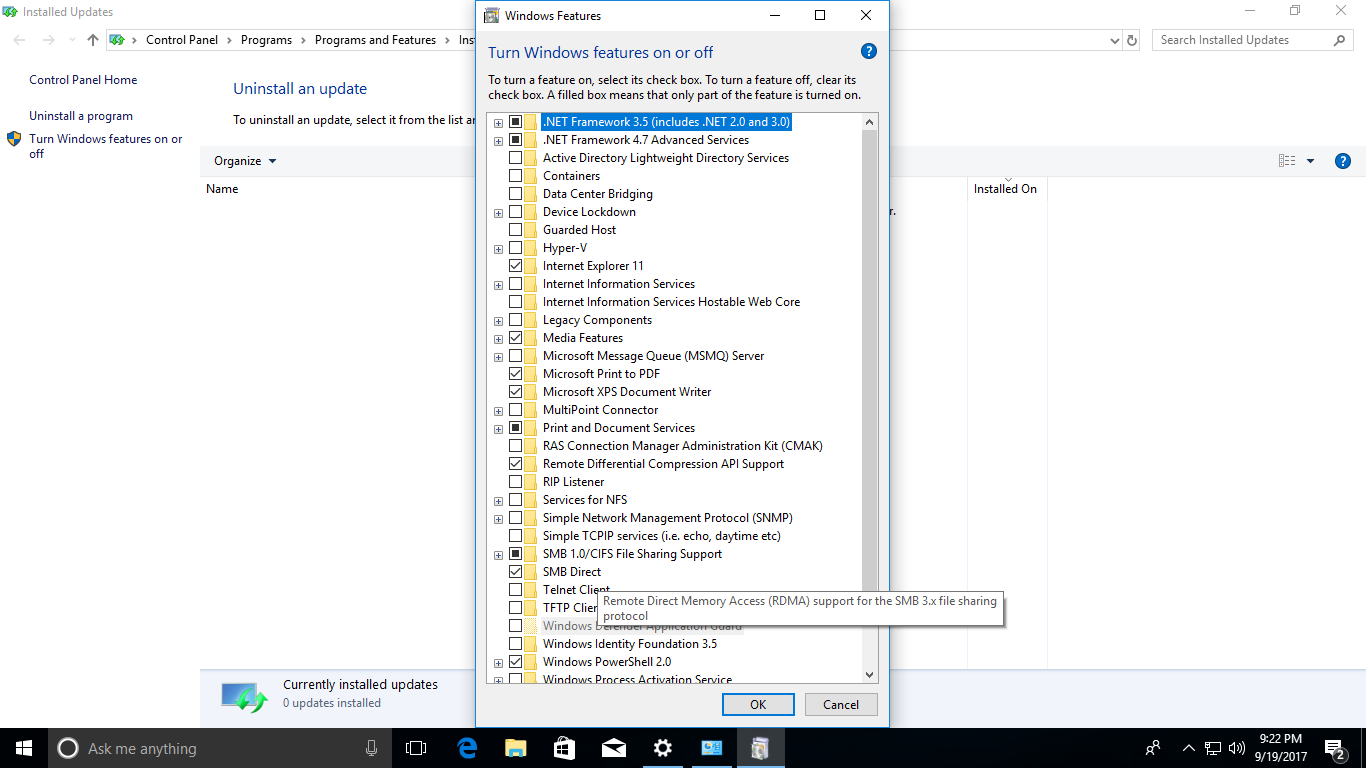Click Programs and Features breadcrumb

coord(375,40)
